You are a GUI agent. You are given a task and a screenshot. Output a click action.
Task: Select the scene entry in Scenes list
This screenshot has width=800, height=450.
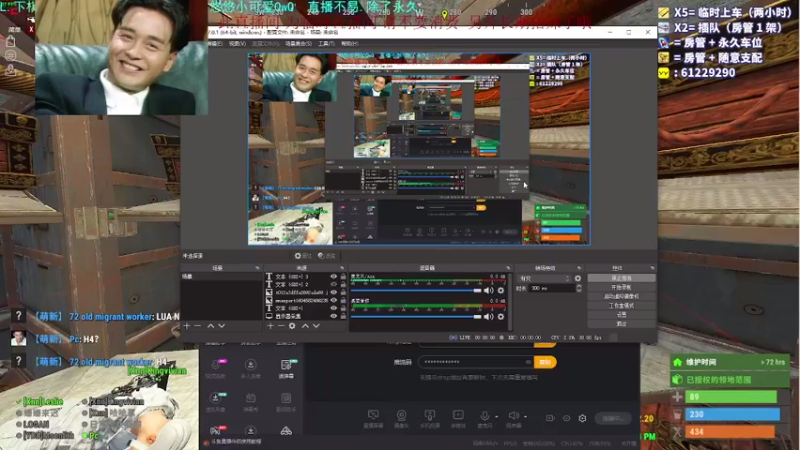(x=221, y=277)
